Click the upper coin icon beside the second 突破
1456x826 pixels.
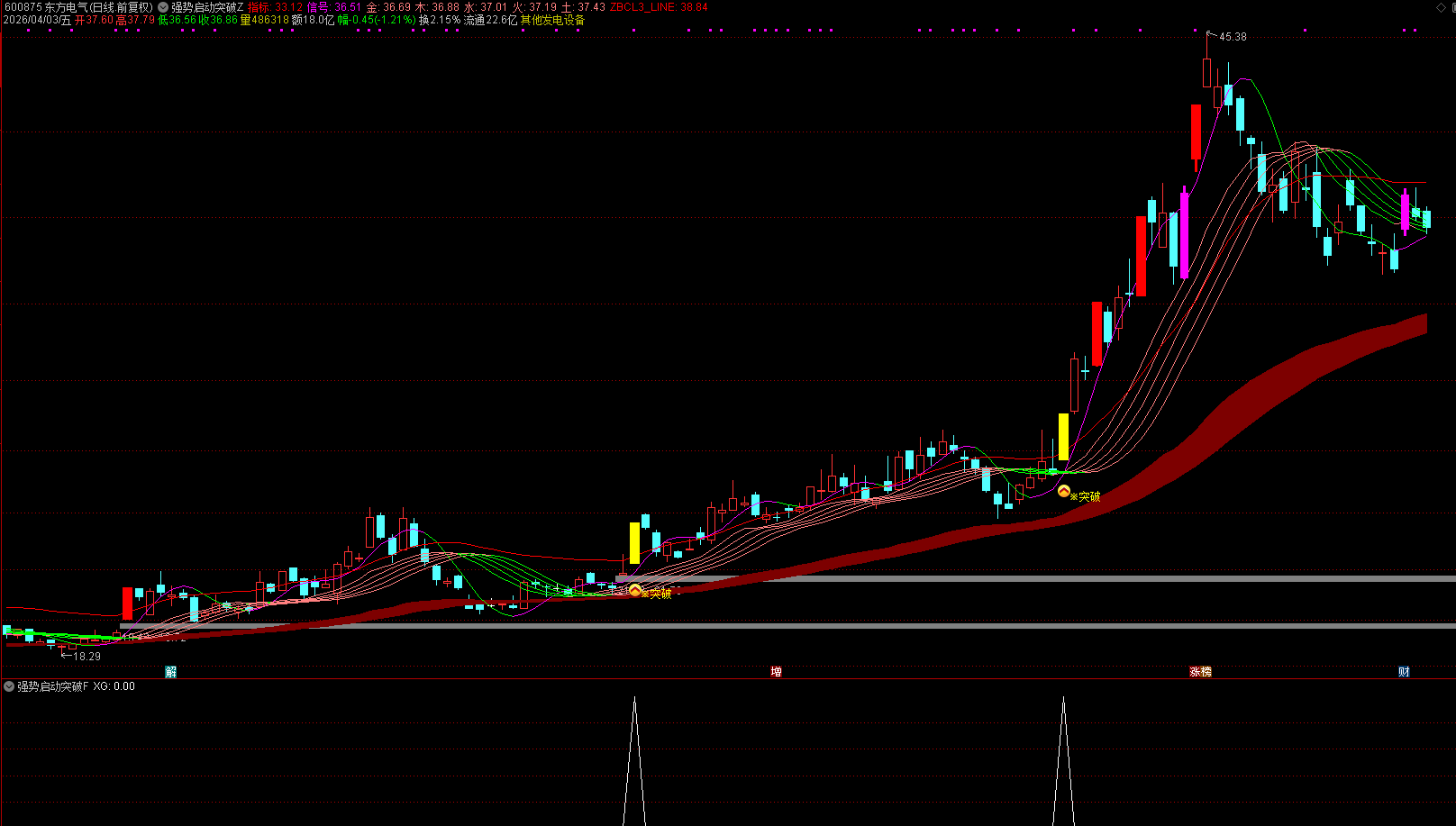1063,492
